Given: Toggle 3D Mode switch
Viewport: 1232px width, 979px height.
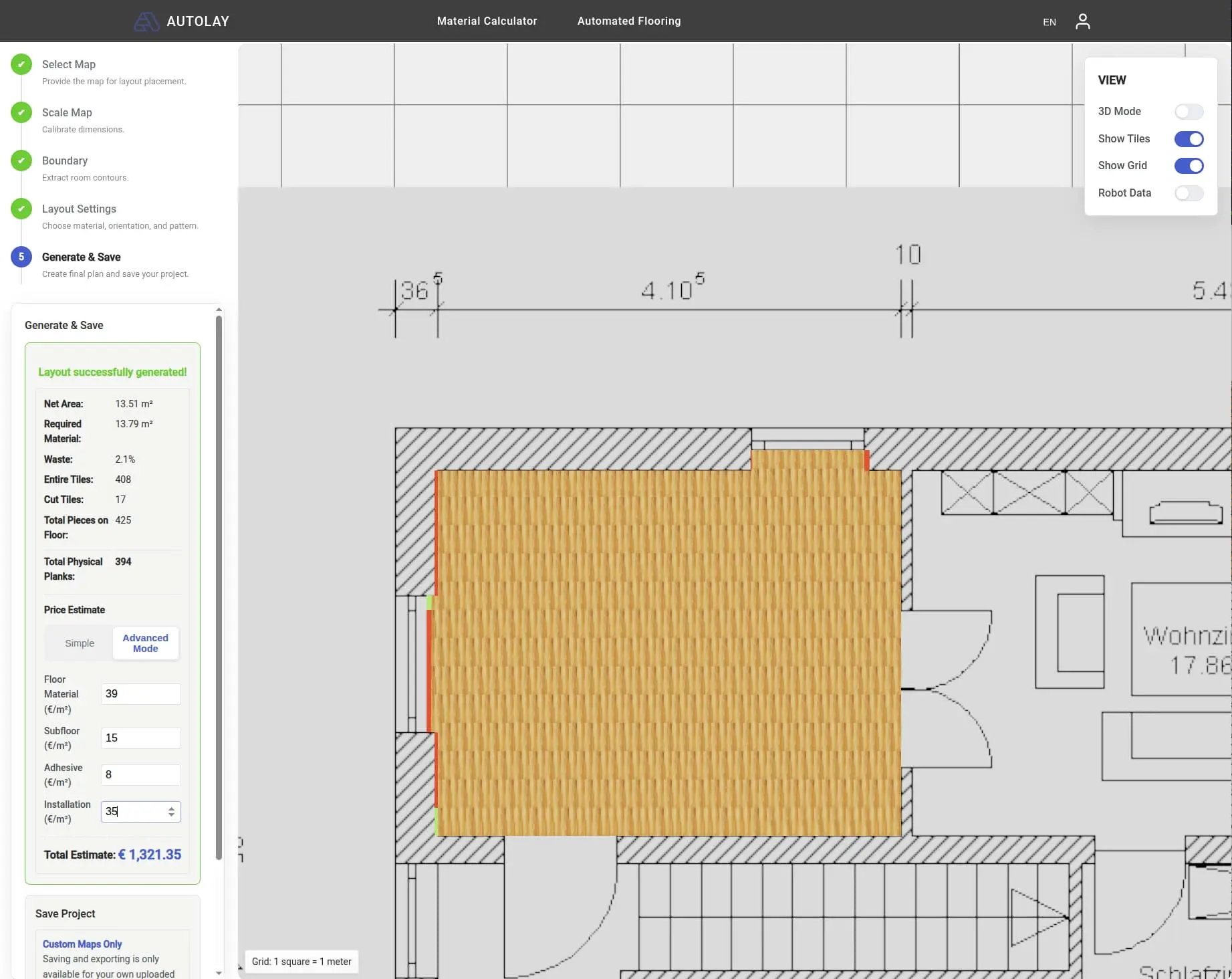Looking at the screenshot, I should tap(1189, 112).
